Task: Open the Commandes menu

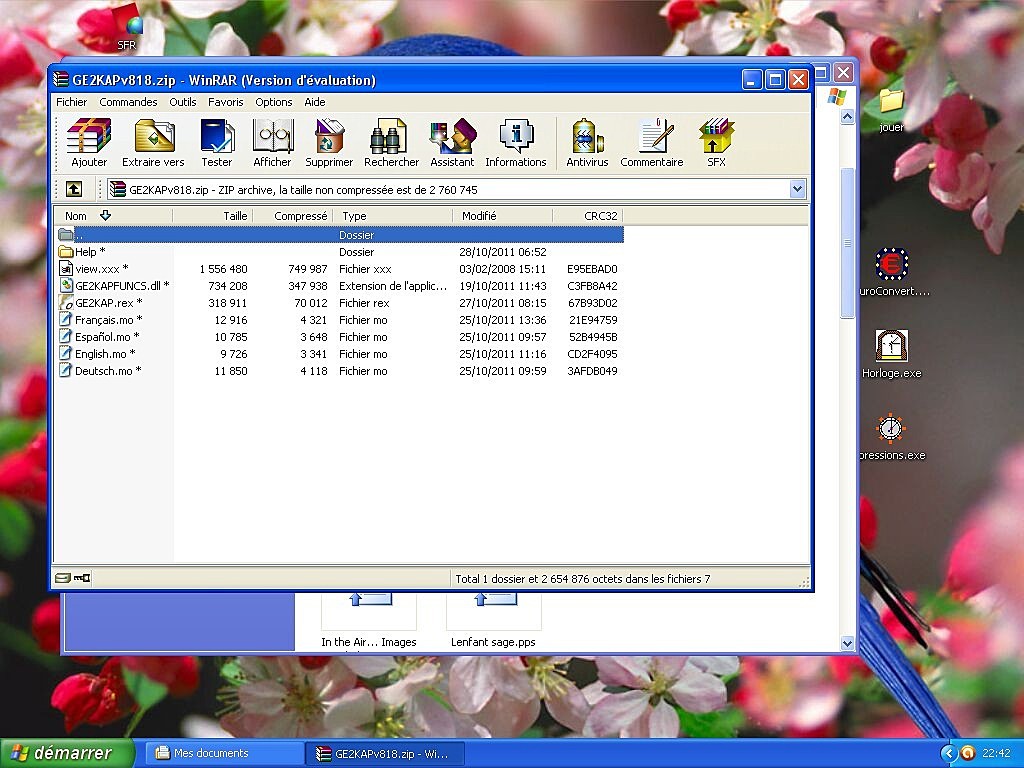Action: click(x=128, y=102)
